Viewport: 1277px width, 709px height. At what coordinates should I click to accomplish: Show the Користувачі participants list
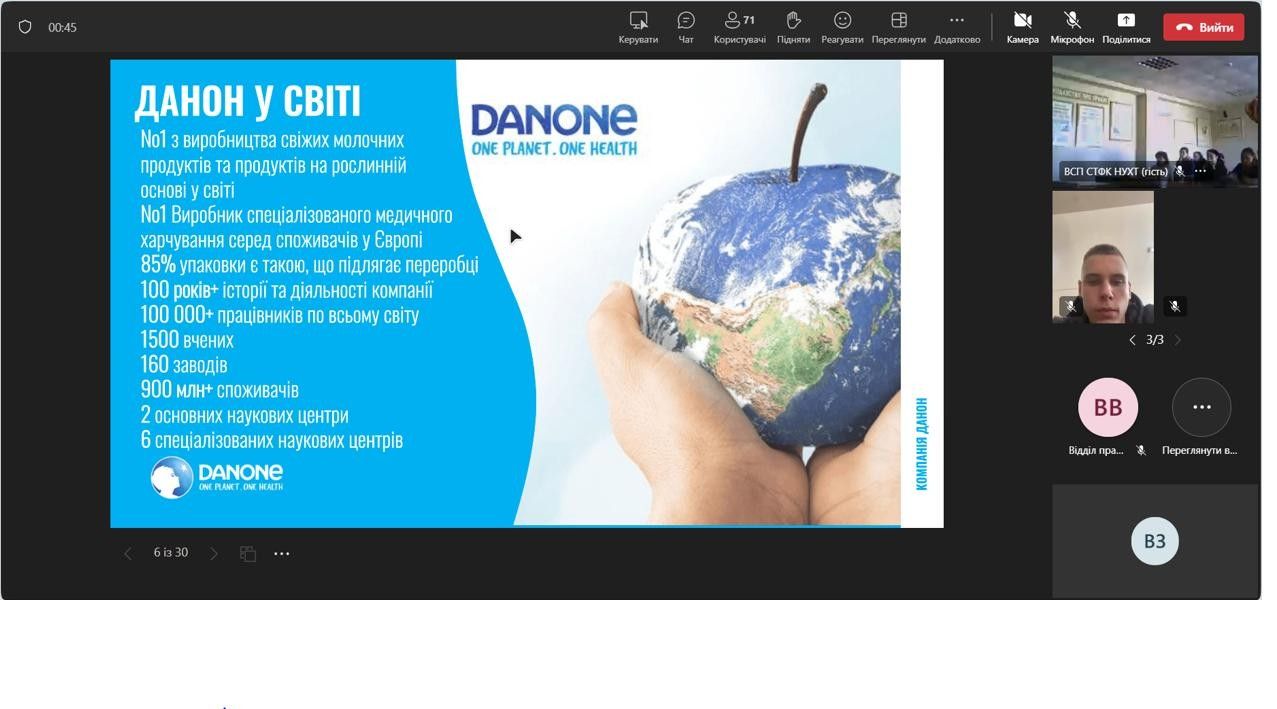click(x=740, y=27)
